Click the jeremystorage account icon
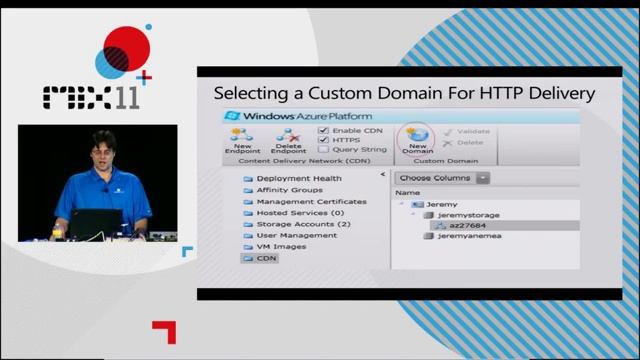640x360 pixels. pos(428,215)
